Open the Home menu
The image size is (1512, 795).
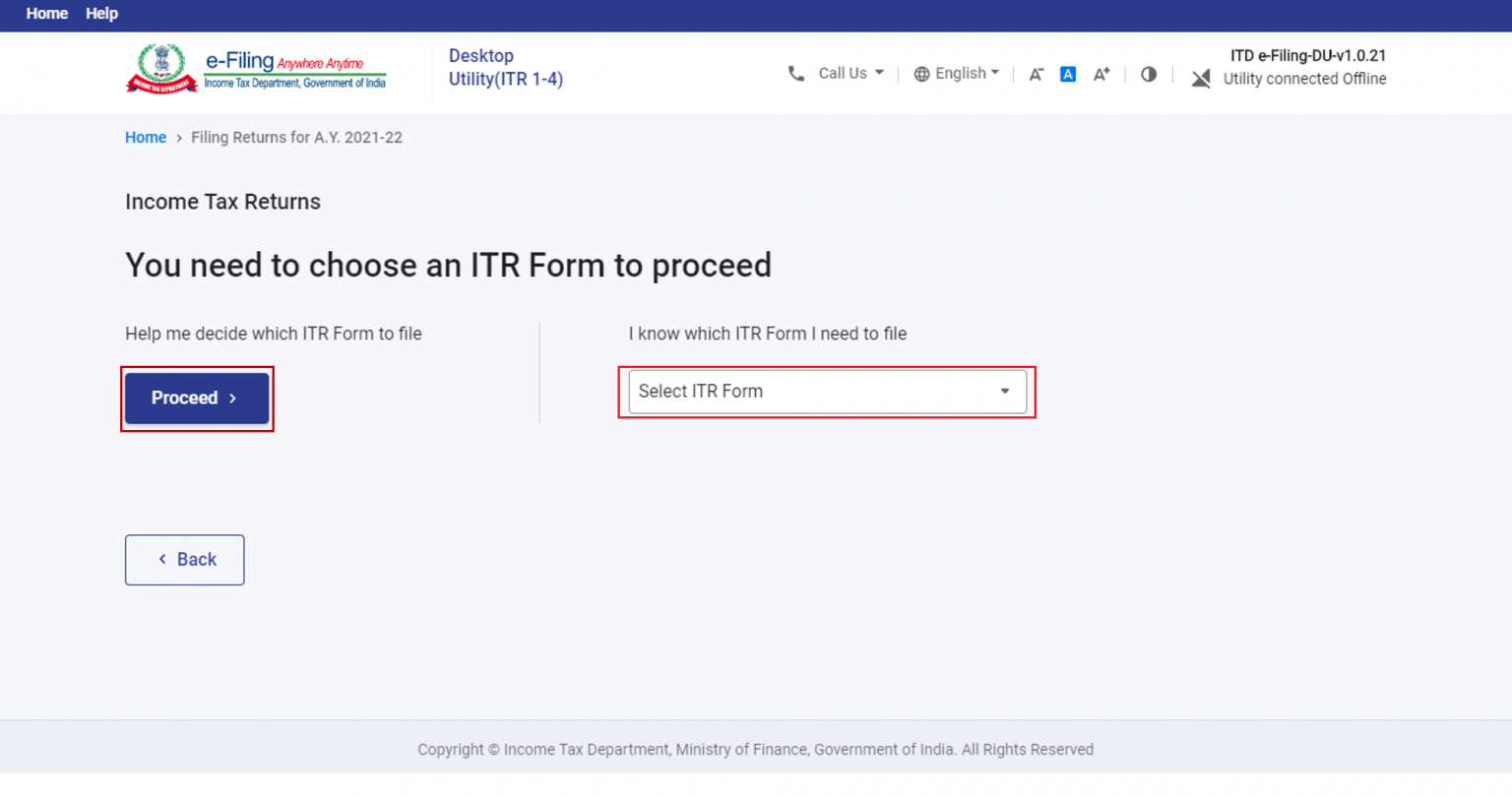click(46, 14)
